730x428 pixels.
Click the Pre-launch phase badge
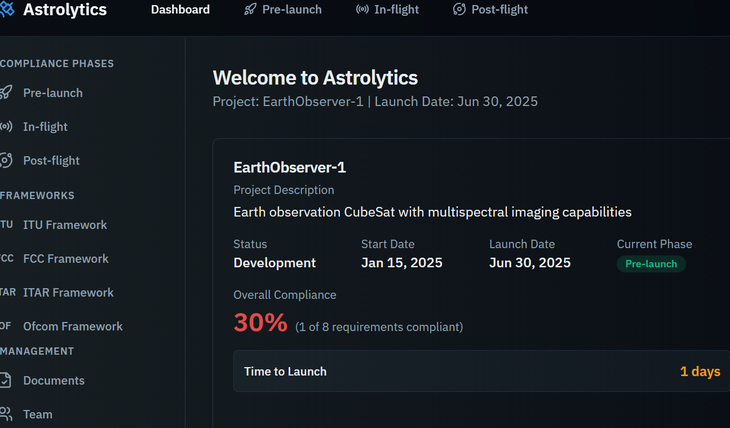click(x=651, y=264)
